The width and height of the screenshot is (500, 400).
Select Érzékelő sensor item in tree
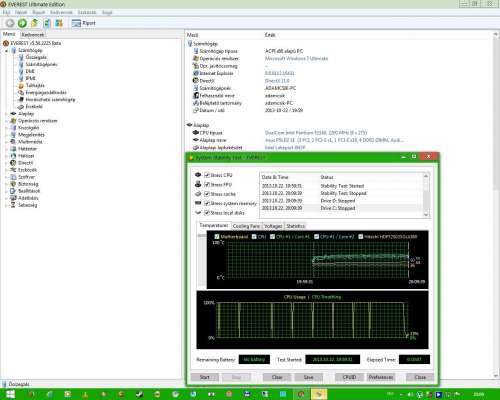pos(34,106)
